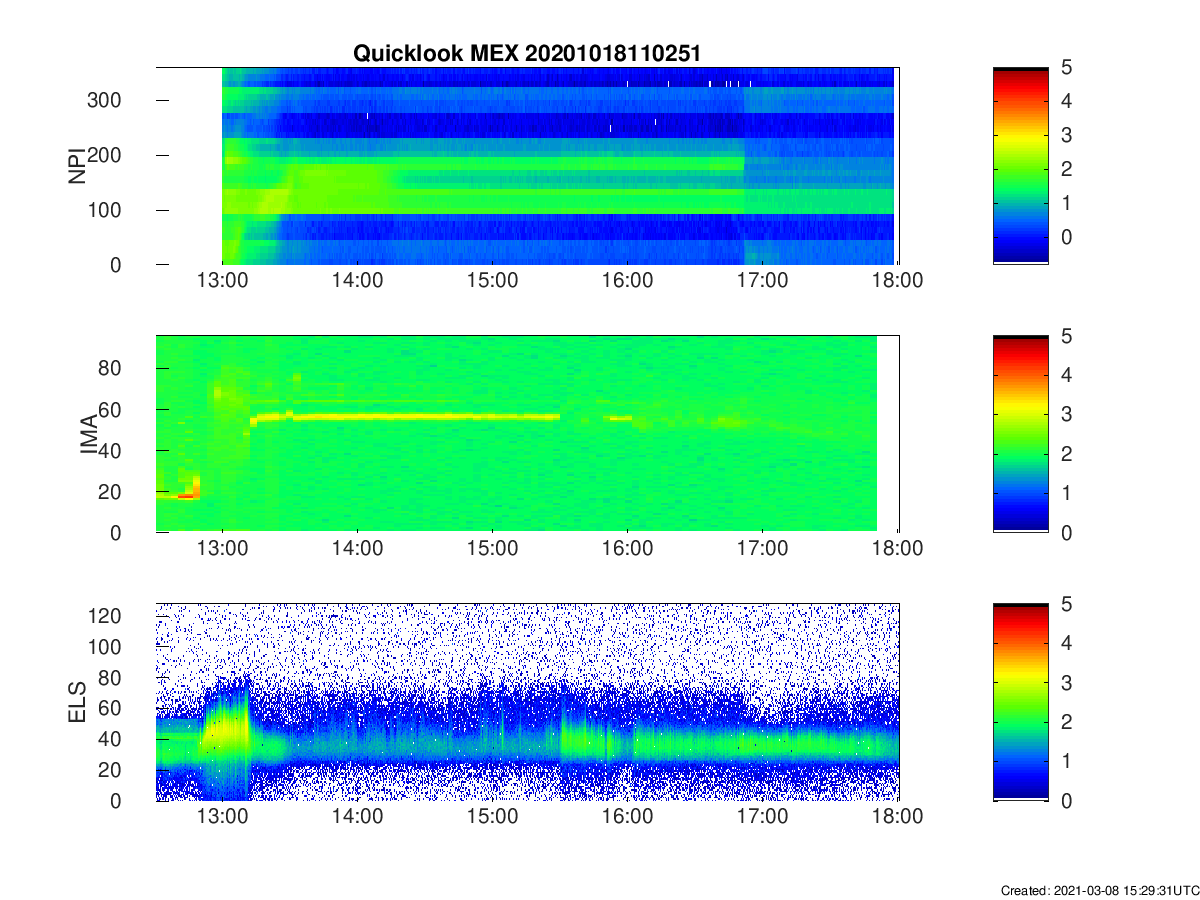This screenshot has width=1200, height=900.
Task: Click '17:00' under the NPI panel
Action: click(762, 281)
